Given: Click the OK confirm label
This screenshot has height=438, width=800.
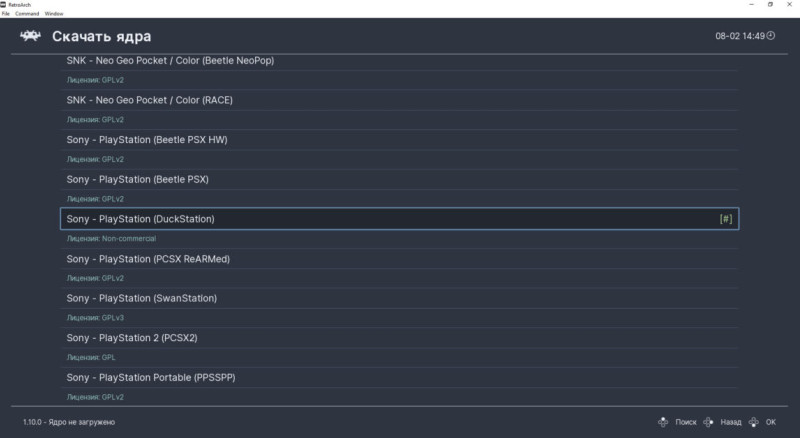Looking at the screenshot, I should (x=770, y=422).
